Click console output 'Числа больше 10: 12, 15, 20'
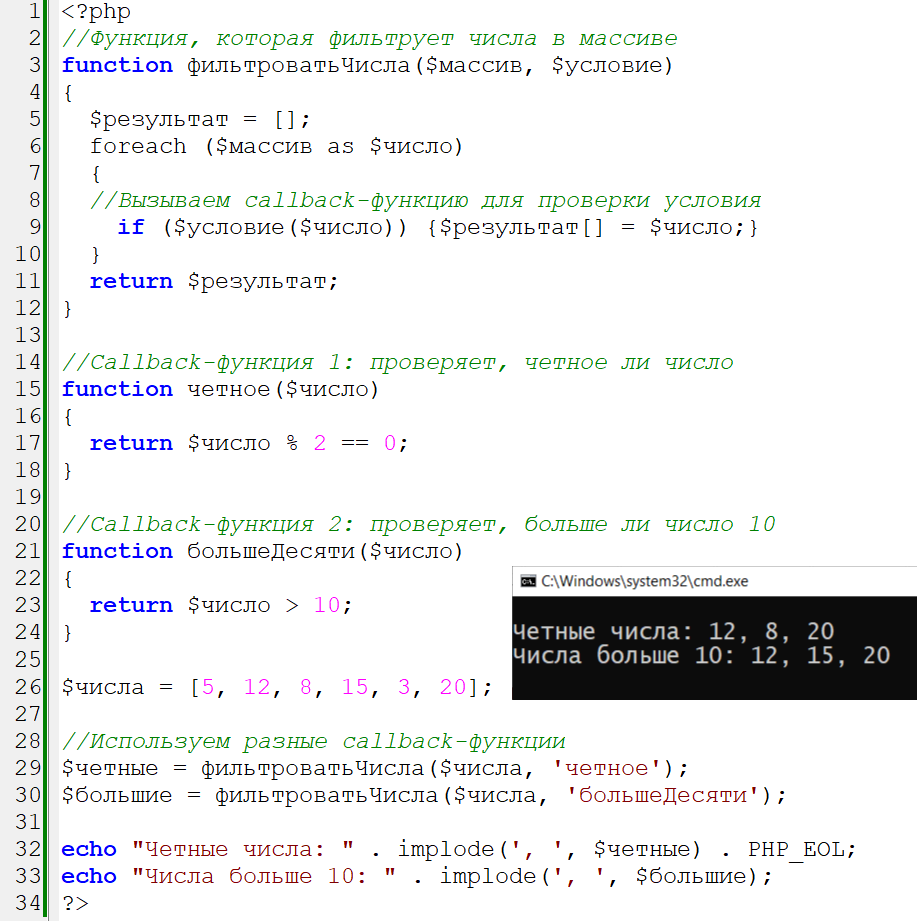 [x=701, y=656]
